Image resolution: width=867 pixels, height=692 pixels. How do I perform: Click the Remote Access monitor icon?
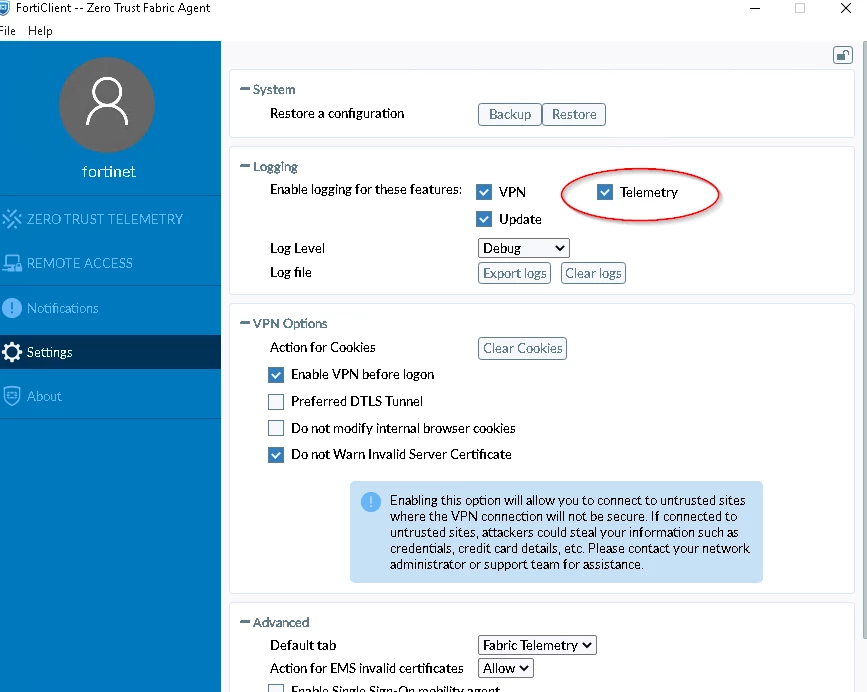coord(12,263)
